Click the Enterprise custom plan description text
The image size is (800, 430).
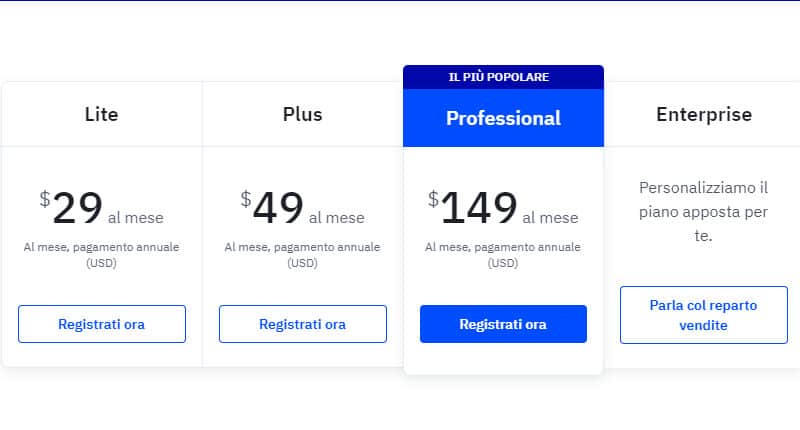click(x=703, y=212)
